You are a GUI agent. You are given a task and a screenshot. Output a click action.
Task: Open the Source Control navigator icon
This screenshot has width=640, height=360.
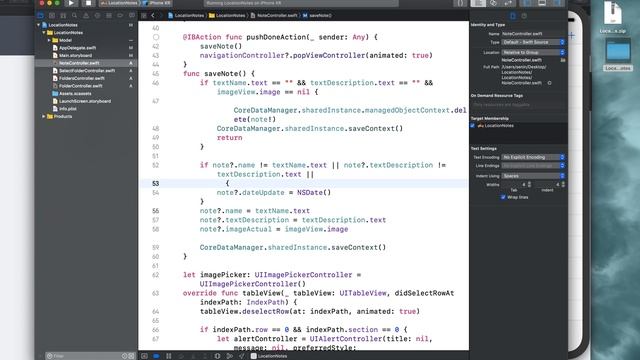[52, 16]
